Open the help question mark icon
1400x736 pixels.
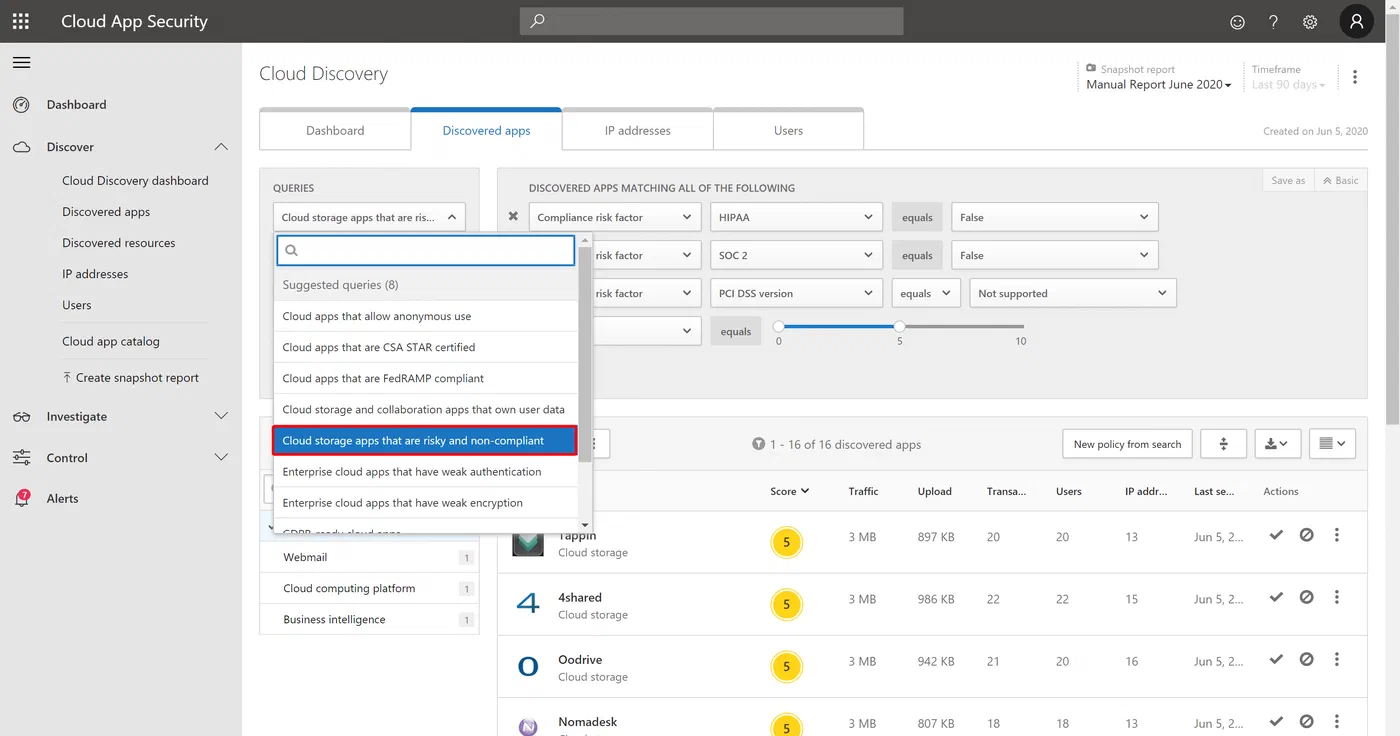(x=1273, y=22)
